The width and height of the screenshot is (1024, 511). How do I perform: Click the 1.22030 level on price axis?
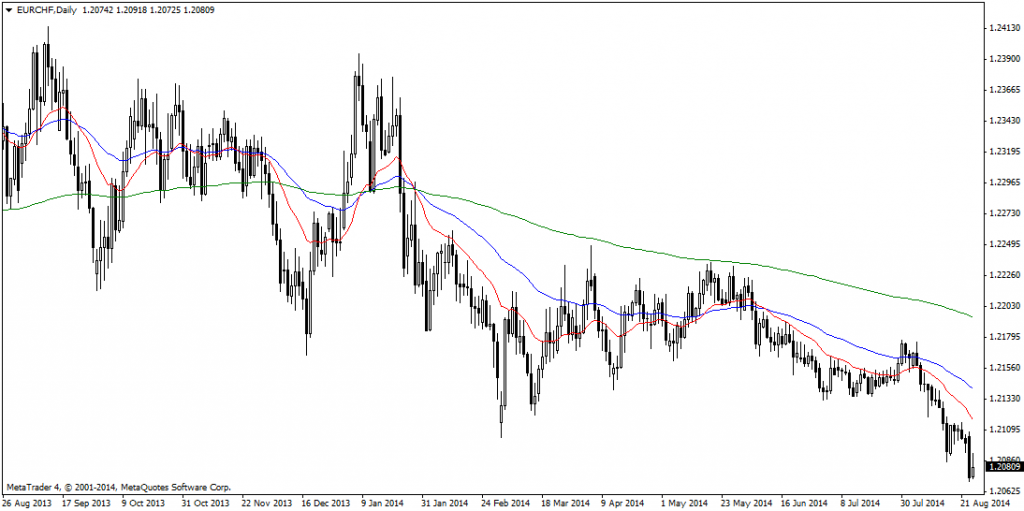1003,305
